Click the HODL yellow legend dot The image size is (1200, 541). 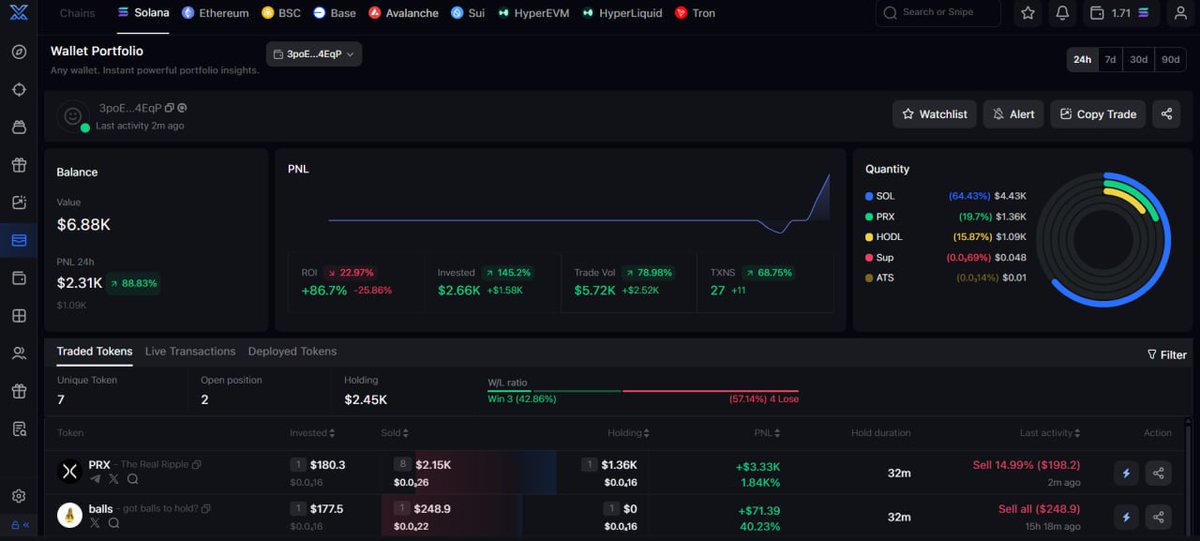pyautogui.click(x=869, y=237)
